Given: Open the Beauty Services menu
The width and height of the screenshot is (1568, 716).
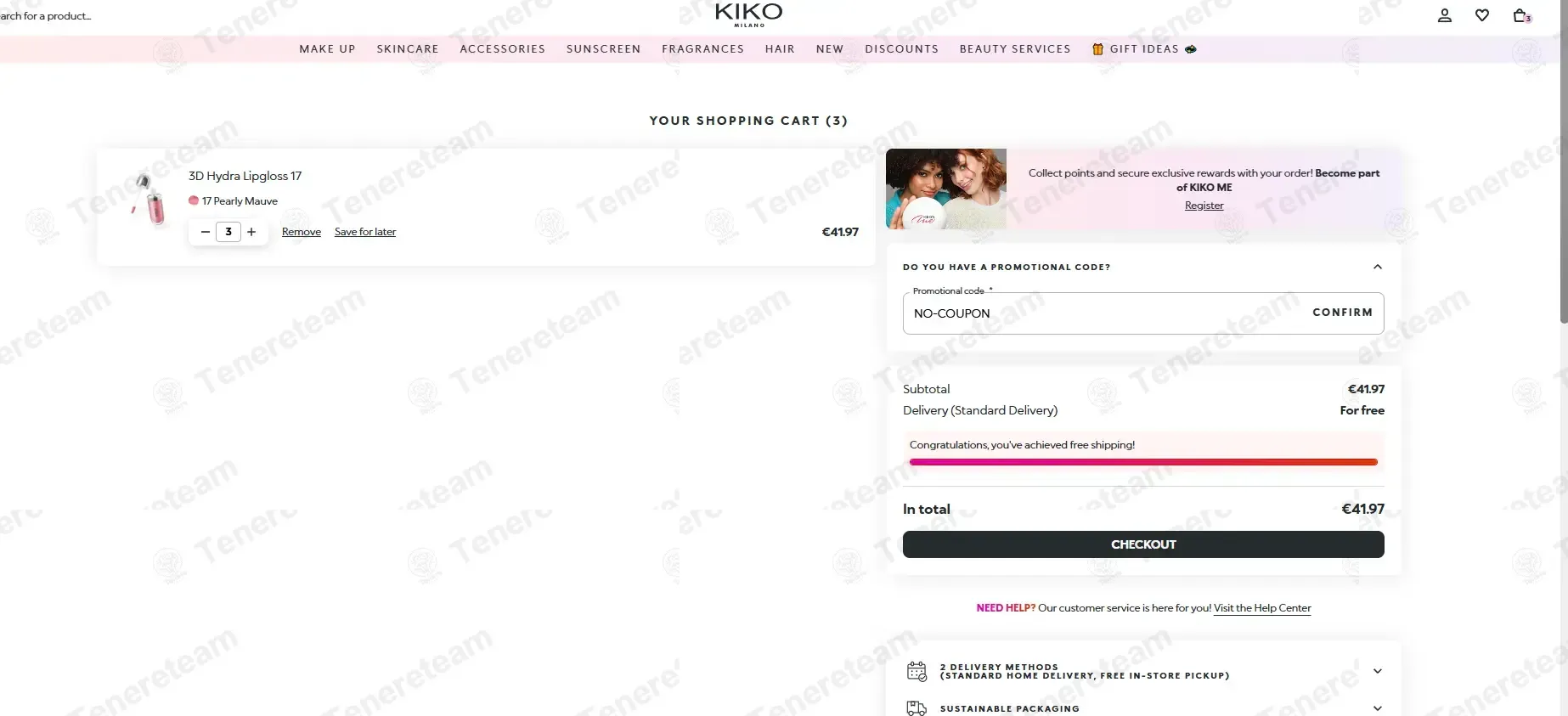Looking at the screenshot, I should point(1015,49).
